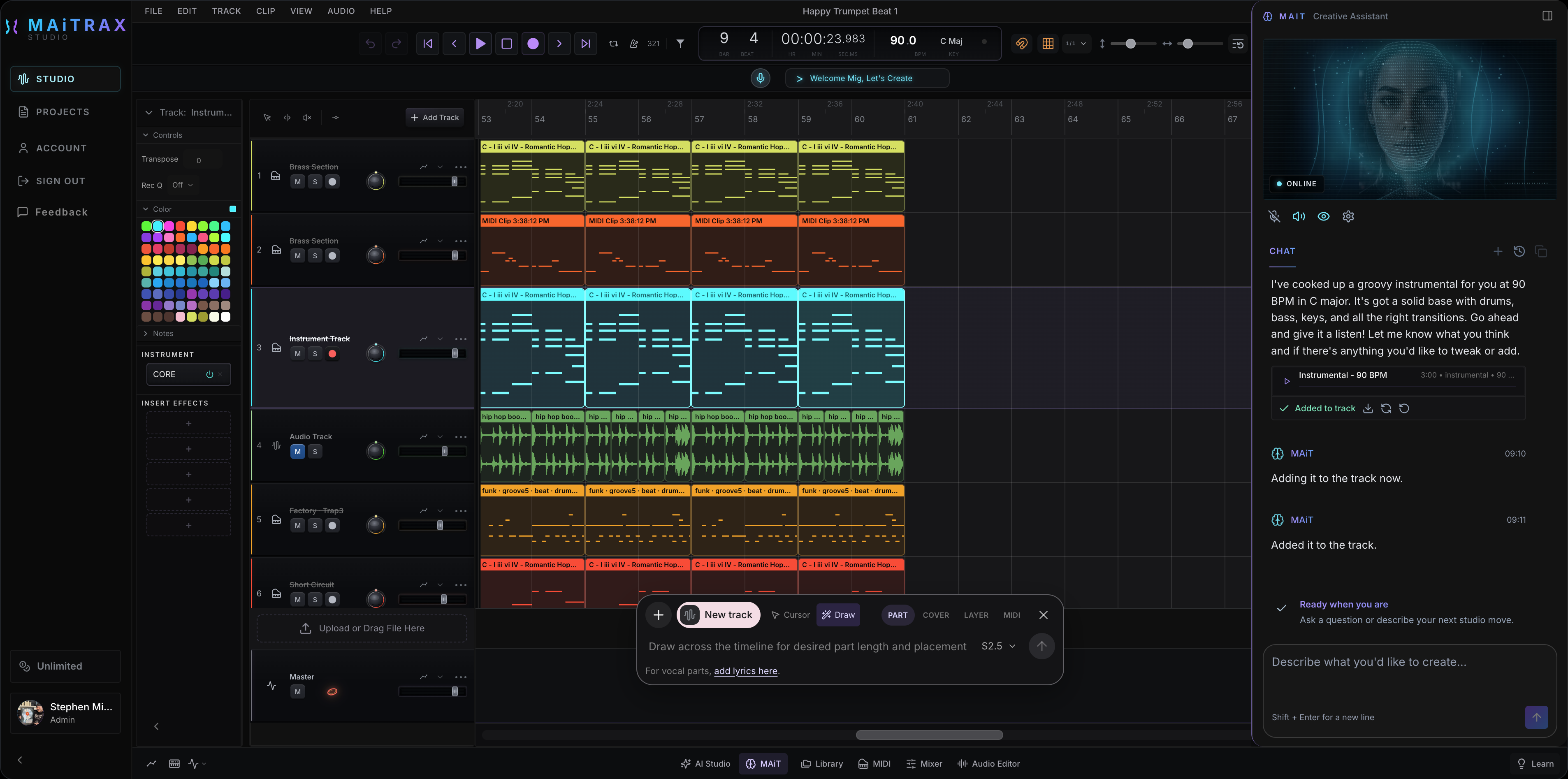Screen dimensions: 1568x779
Task: Select the mute tool above track list
Action: [307, 118]
